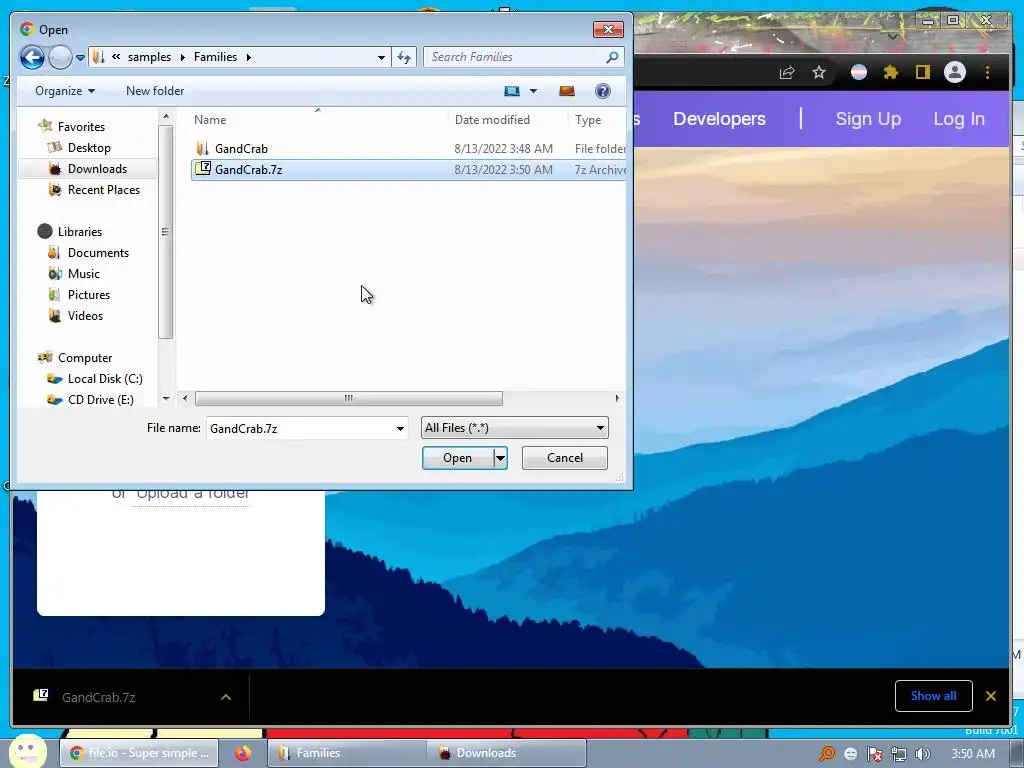This screenshot has height=768, width=1024.
Task: Expand the address bar path dropdown
Action: click(381, 57)
